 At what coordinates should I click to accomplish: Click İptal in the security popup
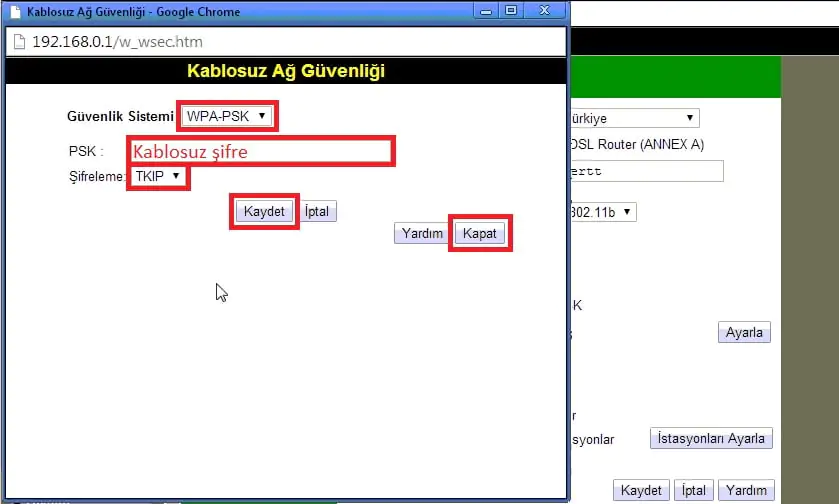[317, 211]
